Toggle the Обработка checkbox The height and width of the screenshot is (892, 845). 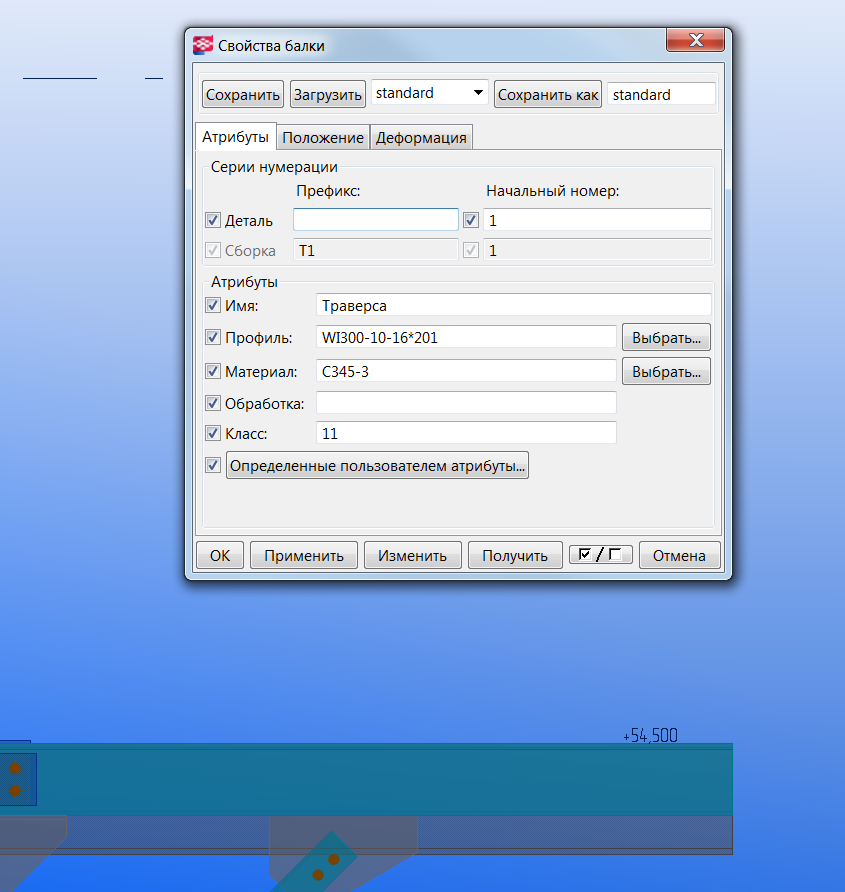213,403
